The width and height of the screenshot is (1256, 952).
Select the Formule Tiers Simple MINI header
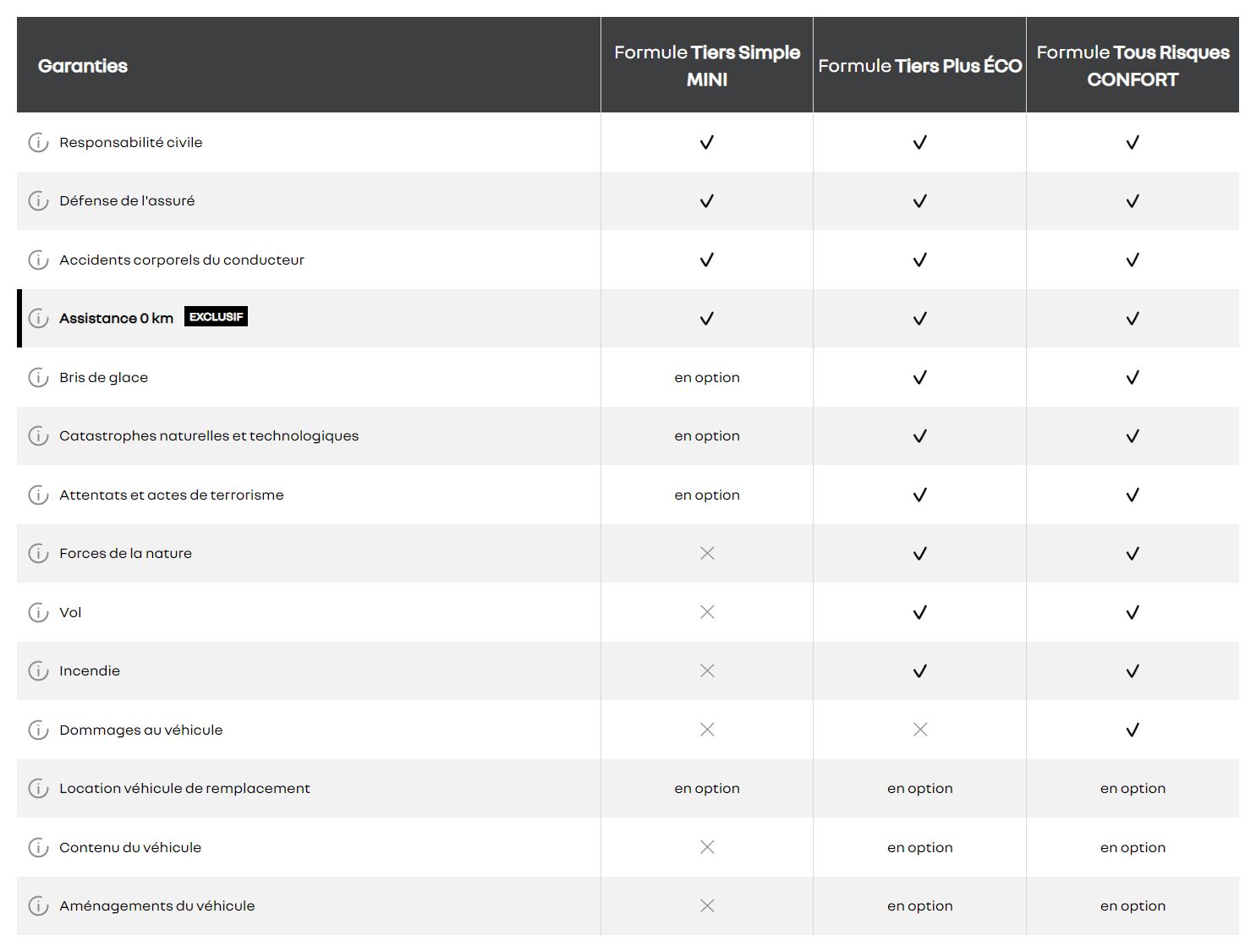pyautogui.click(x=707, y=66)
